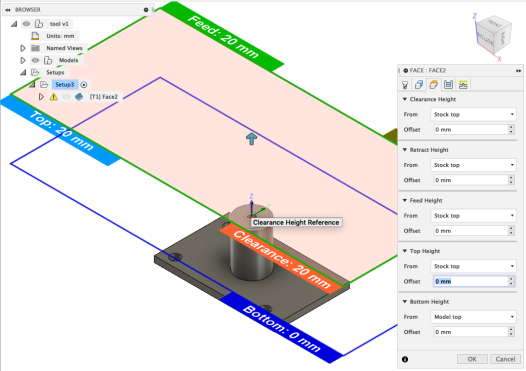Screen dimensions: 526x371
Task: Switch to the Geometry tab icon
Action: pos(419,85)
